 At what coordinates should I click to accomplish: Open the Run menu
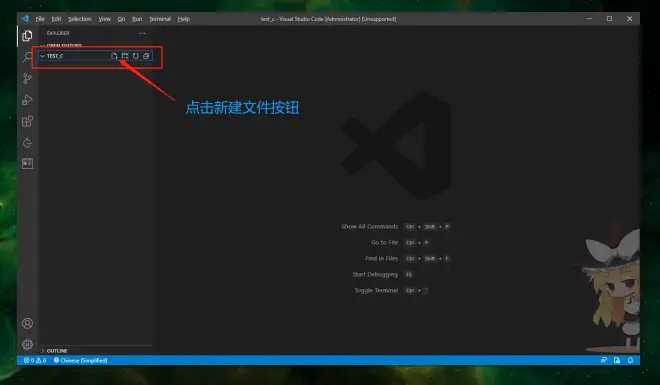(137, 19)
